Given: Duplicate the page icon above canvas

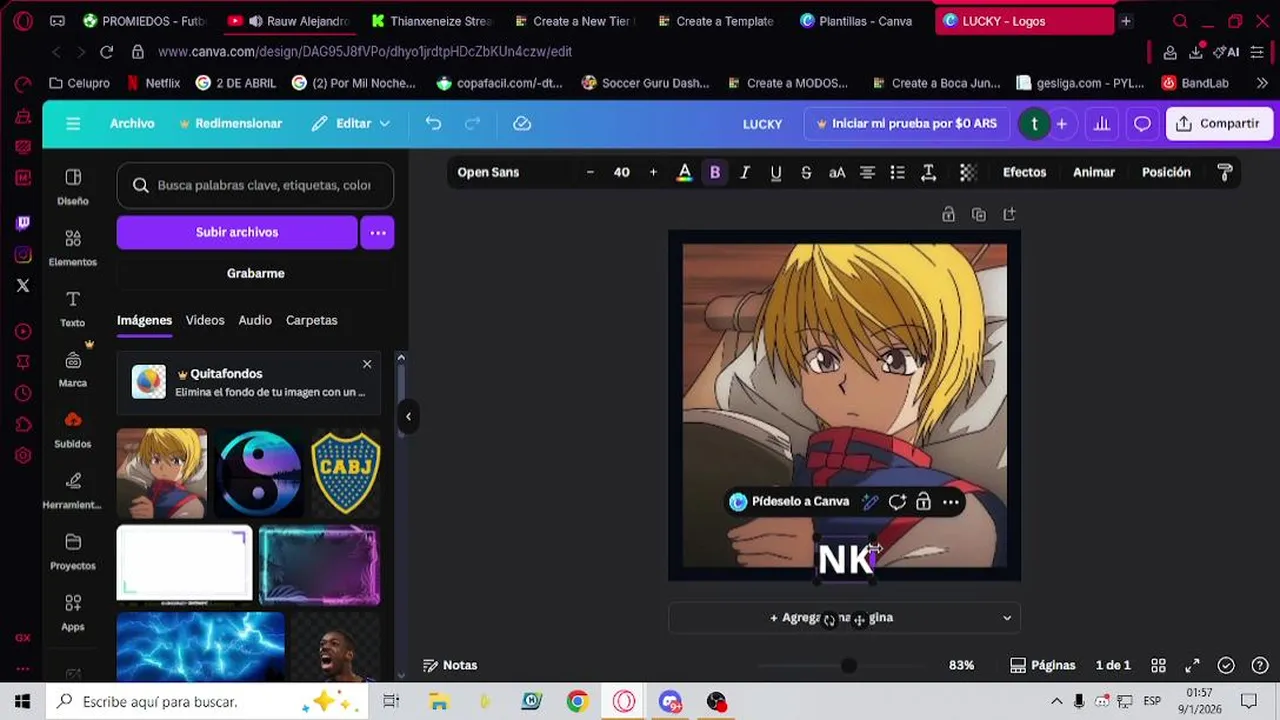Looking at the screenshot, I should (979, 214).
